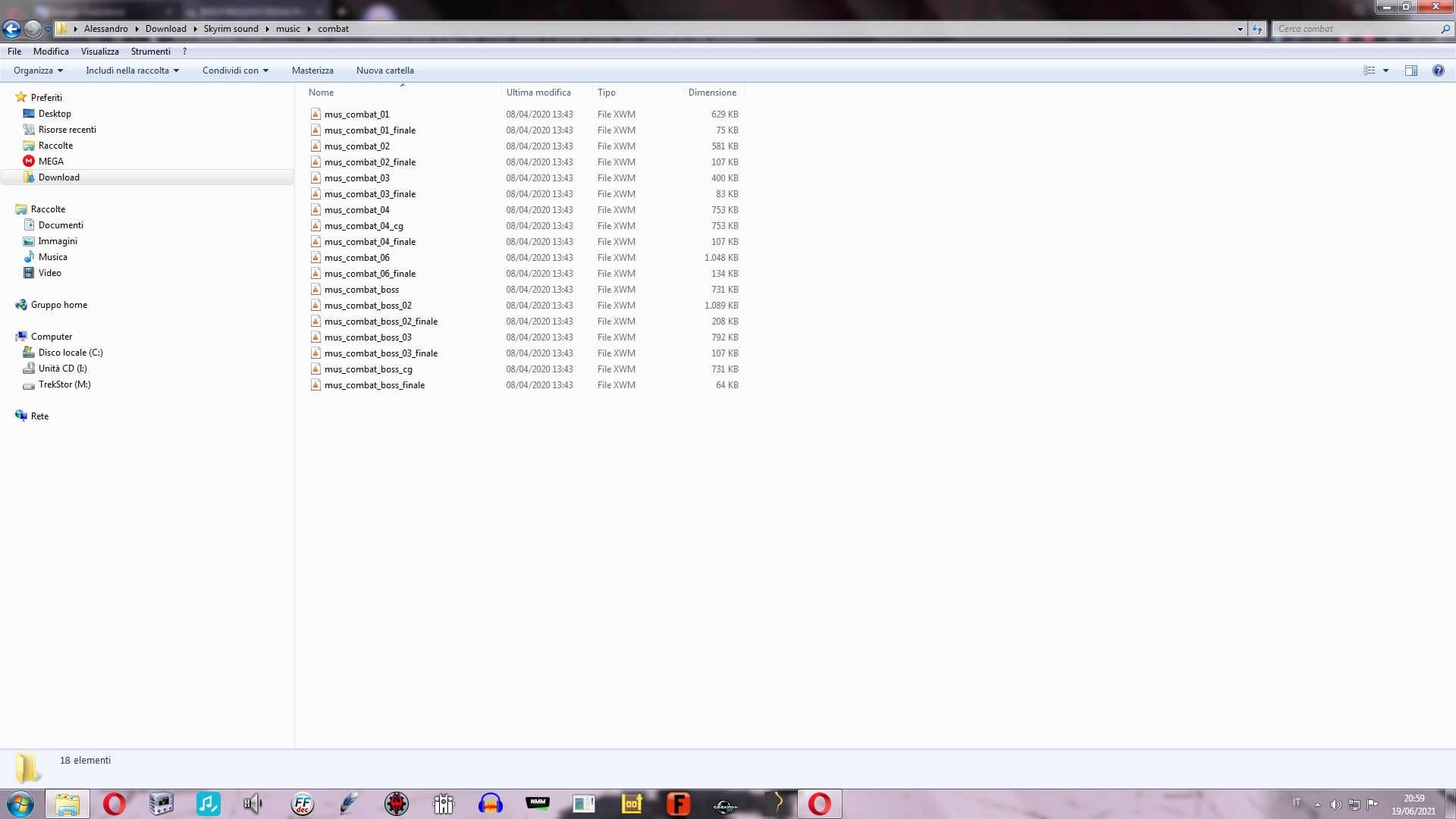This screenshot has width=1456, height=819.
Task: Open the orange F taskbar icon
Action: click(678, 804)
